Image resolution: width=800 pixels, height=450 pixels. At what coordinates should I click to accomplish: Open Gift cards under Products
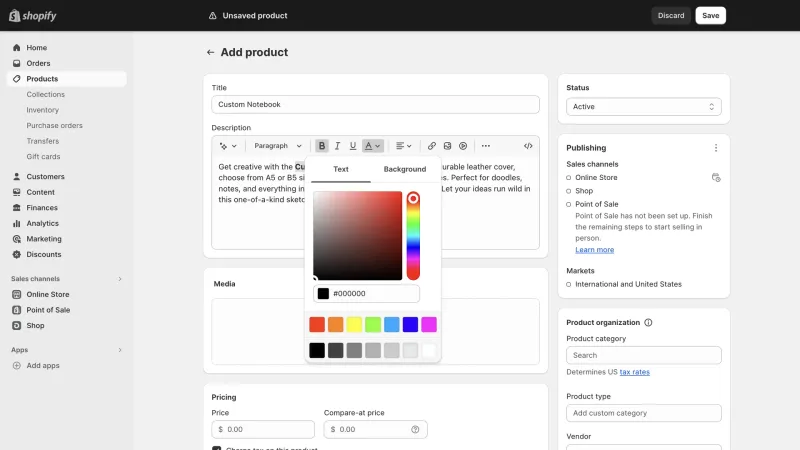(x=43, y=157)
